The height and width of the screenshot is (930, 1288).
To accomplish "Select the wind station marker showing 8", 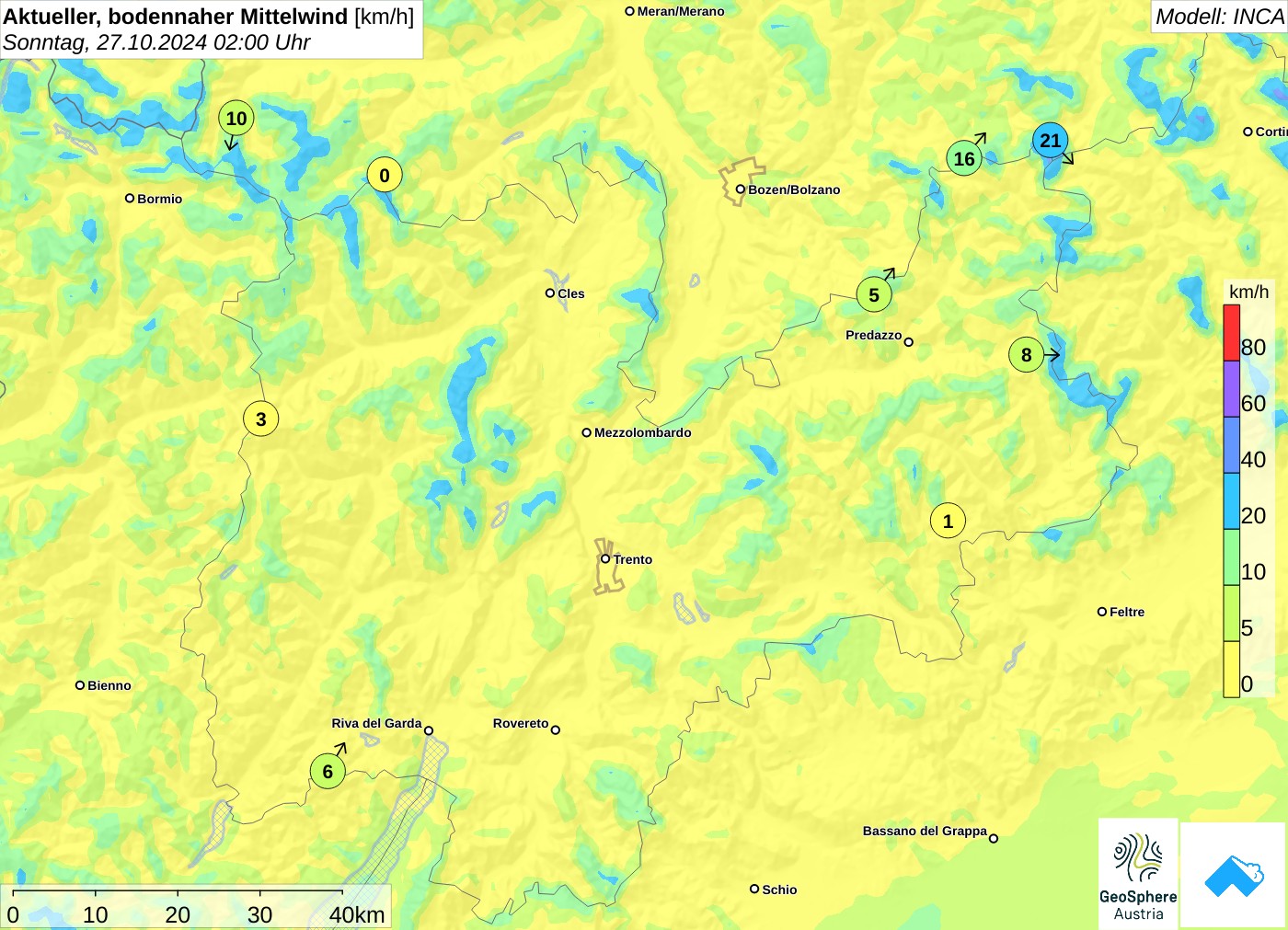I will tap(1027, 355).
